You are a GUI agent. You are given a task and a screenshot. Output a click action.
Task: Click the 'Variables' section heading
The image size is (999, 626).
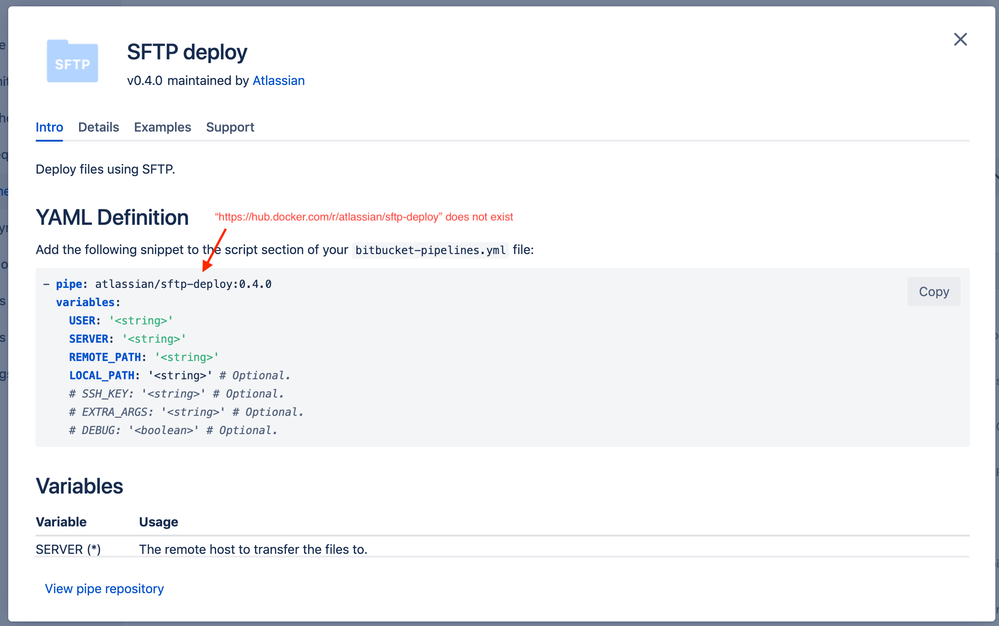pyautogui.click(x=80, y=487)
